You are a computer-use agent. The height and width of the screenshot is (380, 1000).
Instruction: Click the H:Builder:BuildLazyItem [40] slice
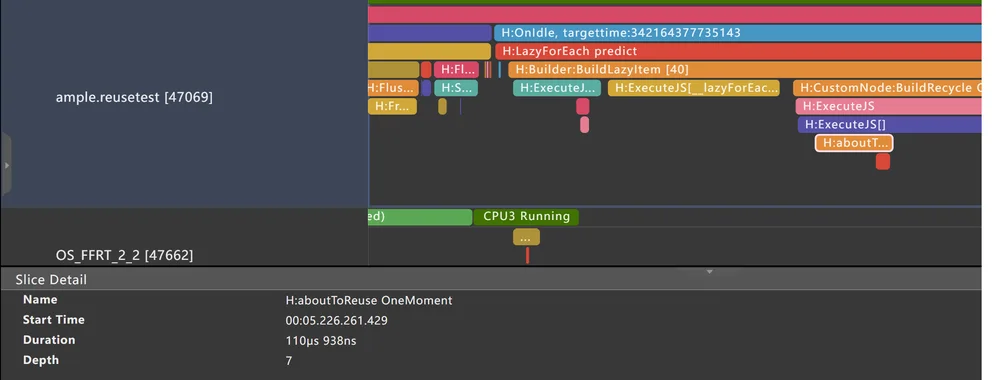click(745, 69)
